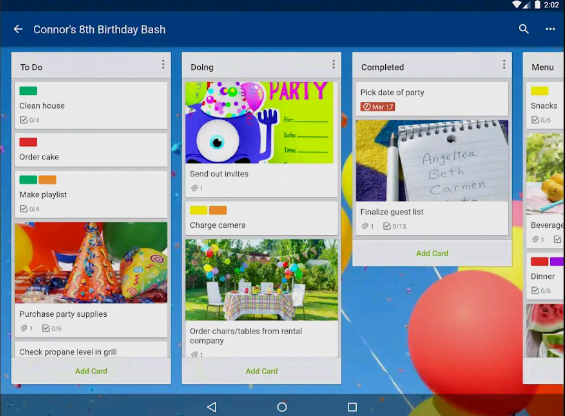This screenshot has height=416, width=565.
Task: Click checklist icon on Finalize guest list
Action: (x=387, y=226)
